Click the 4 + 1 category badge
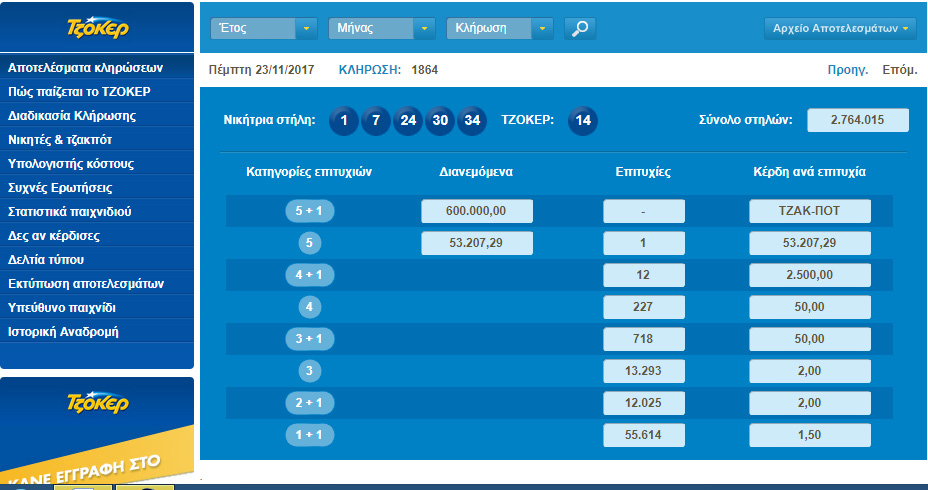Image resolution: width=928 pixels, height=490 pixels. click(309, 275)
